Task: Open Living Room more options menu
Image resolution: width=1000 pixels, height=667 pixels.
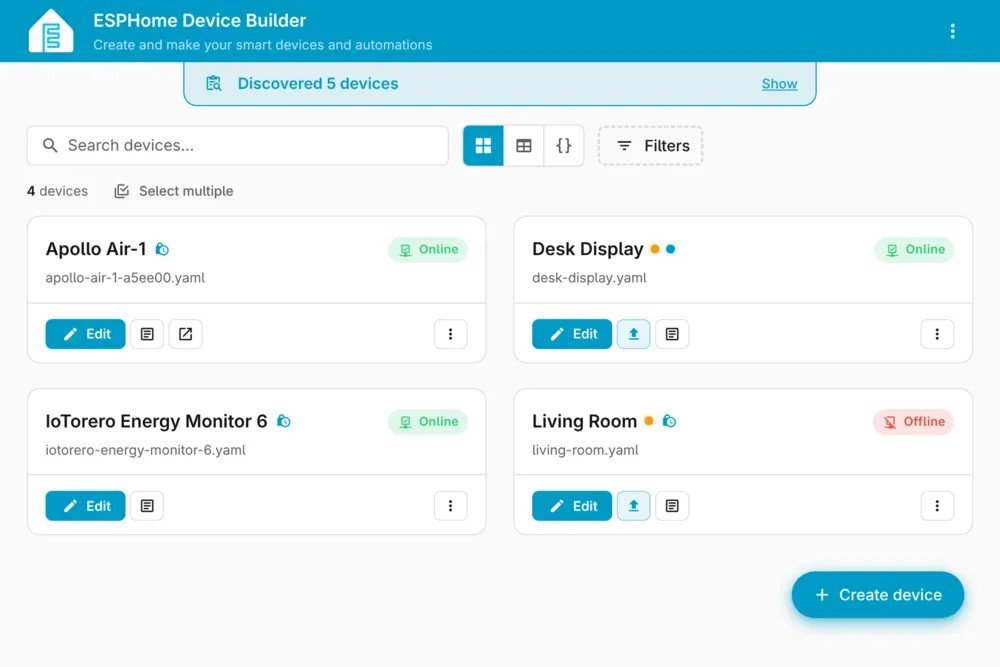Action: point(937,506)
